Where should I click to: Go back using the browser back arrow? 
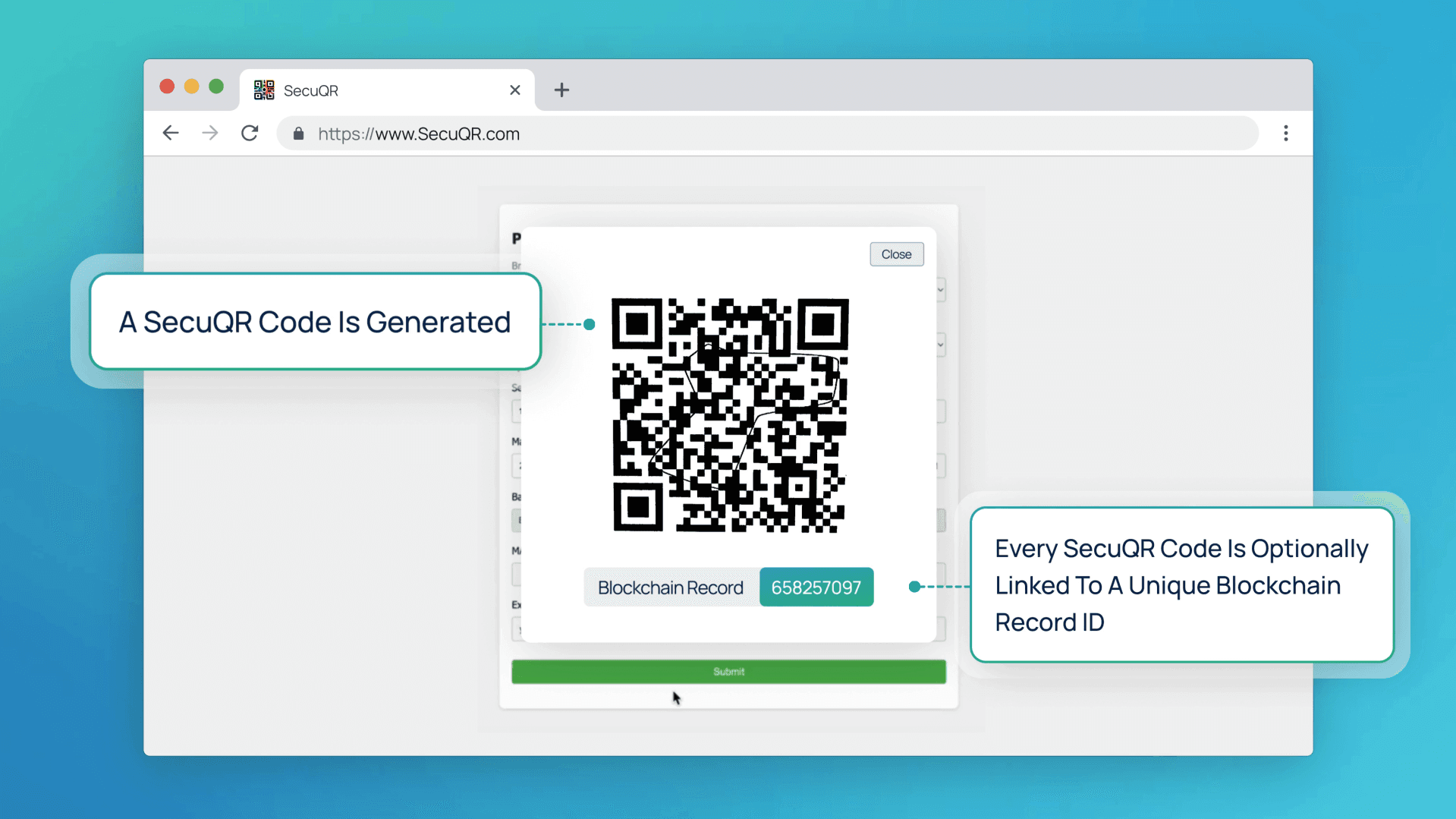point(171,134)
